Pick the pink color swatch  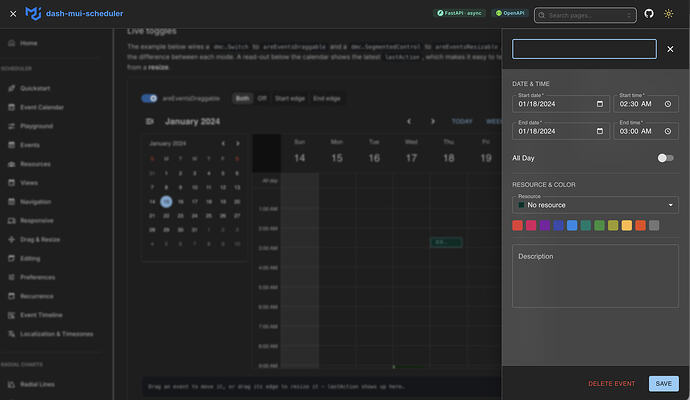tap(531, 226)
